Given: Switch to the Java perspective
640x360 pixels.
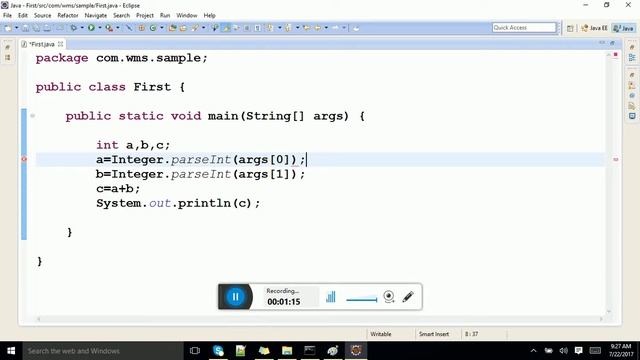Looking at the screenshot, I should click(x=624, y=28).
